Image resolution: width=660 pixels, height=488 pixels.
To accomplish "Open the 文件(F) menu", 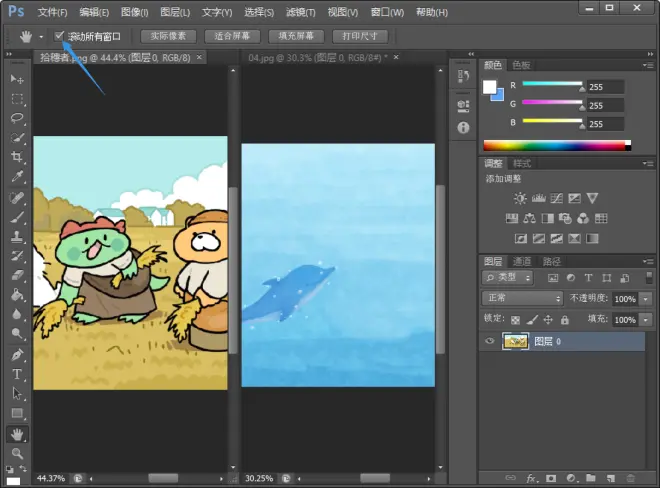I will (53, 12).
